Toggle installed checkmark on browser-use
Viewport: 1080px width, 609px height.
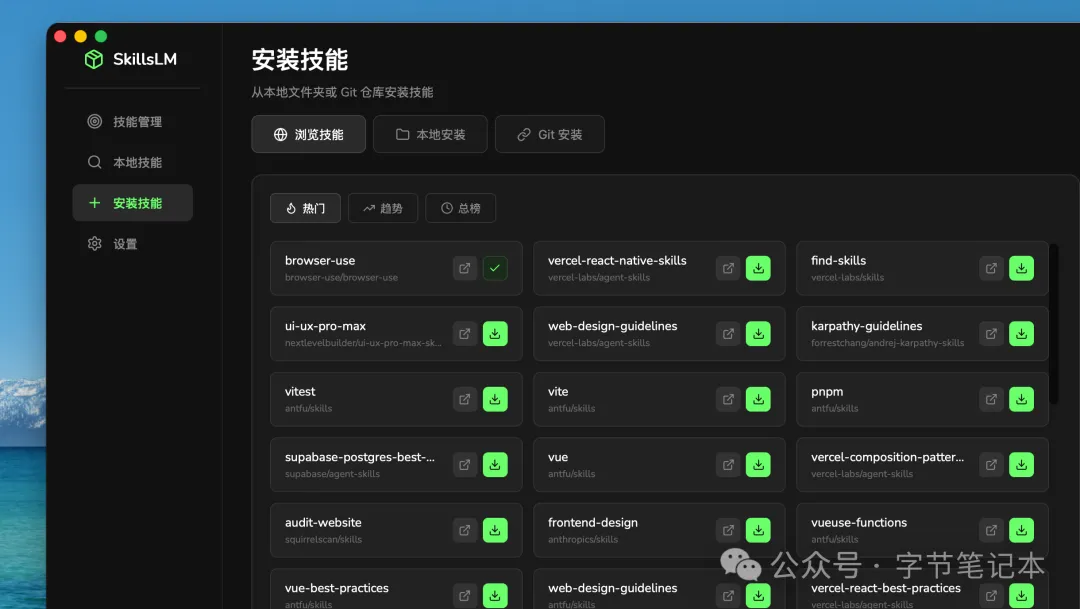[x=495, y=268]
